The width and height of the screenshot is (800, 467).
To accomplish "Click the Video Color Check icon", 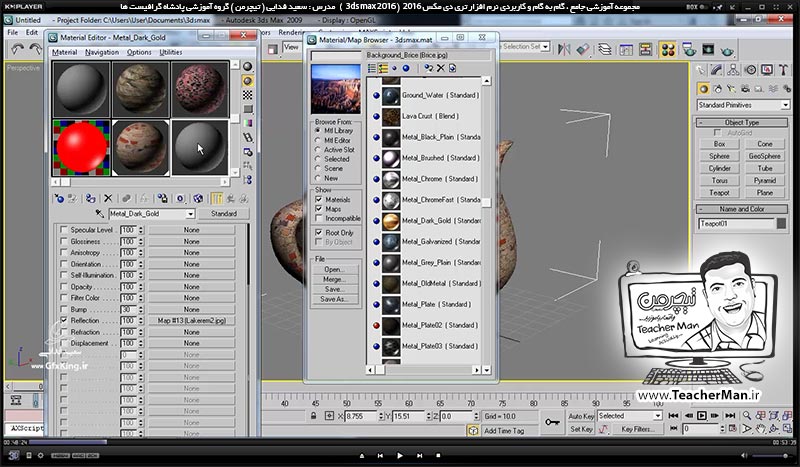I will point(247,123).
